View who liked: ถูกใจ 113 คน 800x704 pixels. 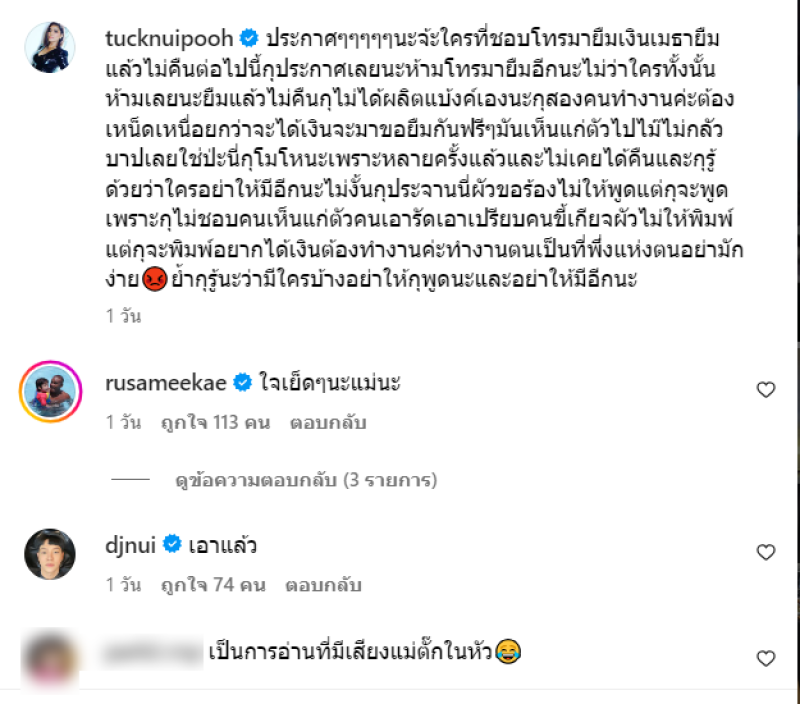pos(215,422)
